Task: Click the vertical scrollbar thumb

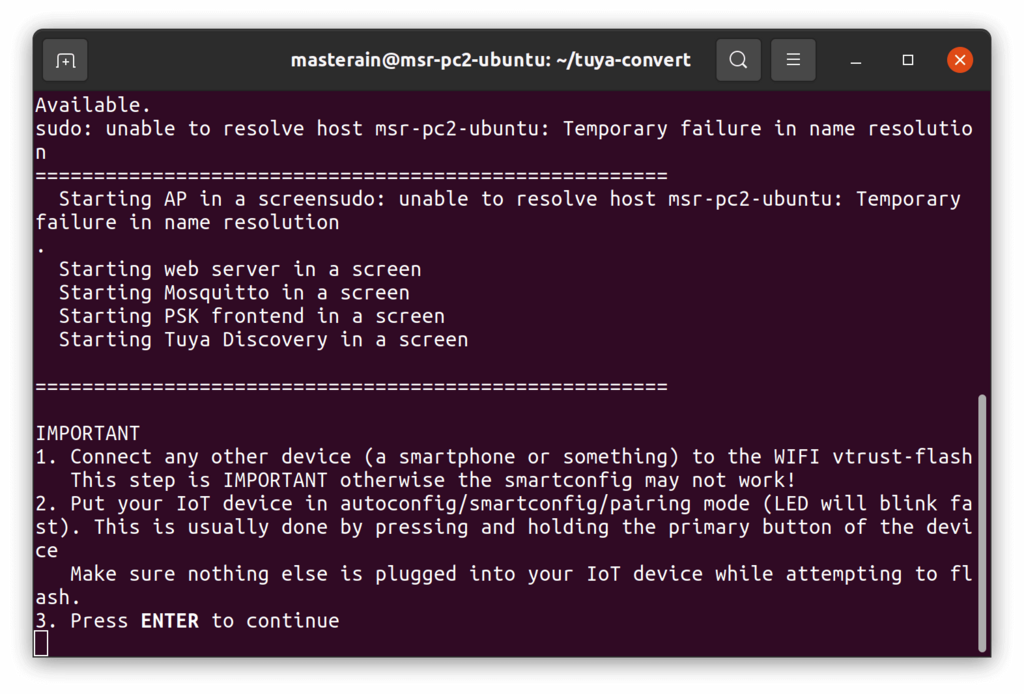Action: 982,522
